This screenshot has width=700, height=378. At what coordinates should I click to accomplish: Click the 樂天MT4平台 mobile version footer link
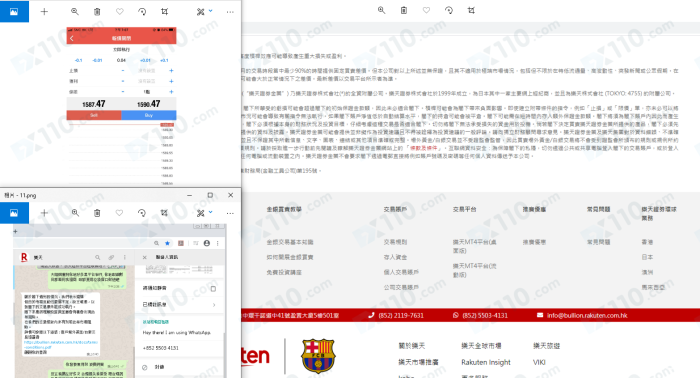[474, 270]
